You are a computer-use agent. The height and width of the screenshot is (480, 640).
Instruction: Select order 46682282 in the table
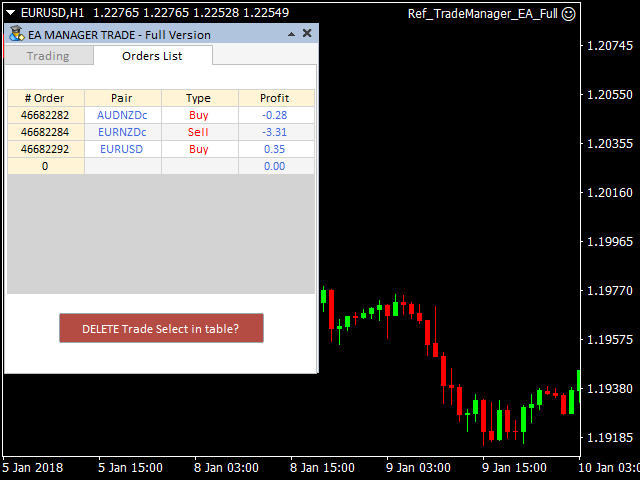(45, 115)
